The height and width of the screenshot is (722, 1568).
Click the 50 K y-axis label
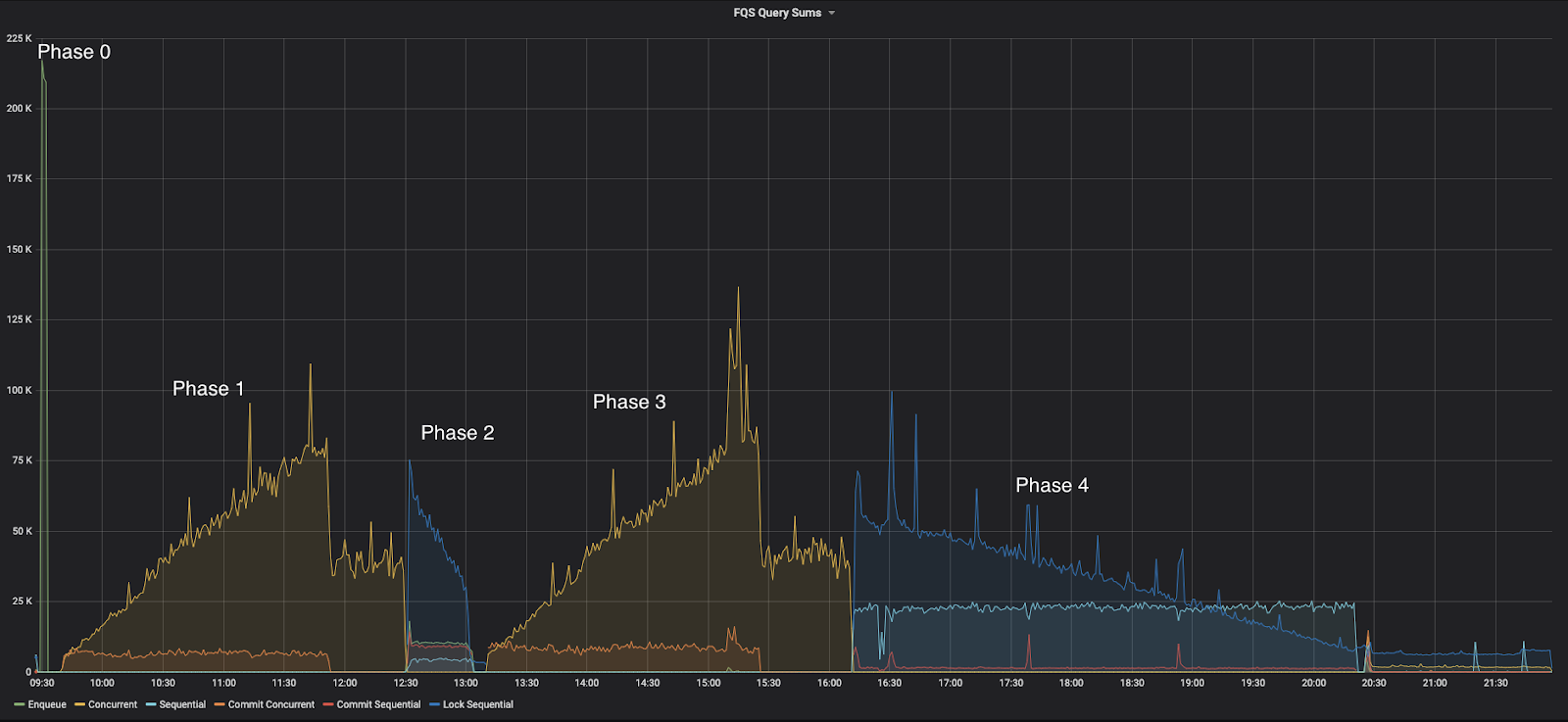[22, 531]
